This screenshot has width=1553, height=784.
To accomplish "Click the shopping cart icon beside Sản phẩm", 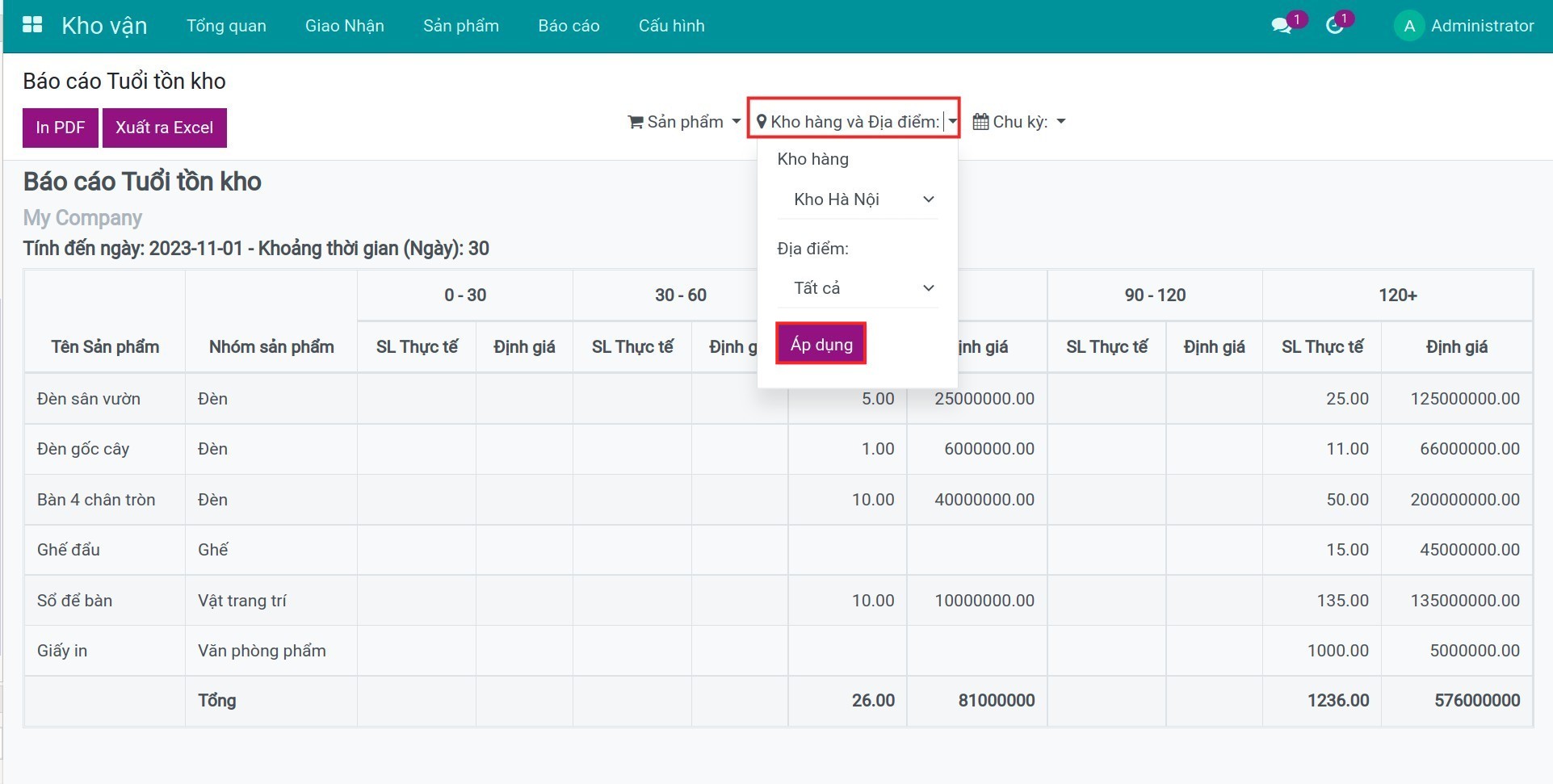I will point(635,122).
